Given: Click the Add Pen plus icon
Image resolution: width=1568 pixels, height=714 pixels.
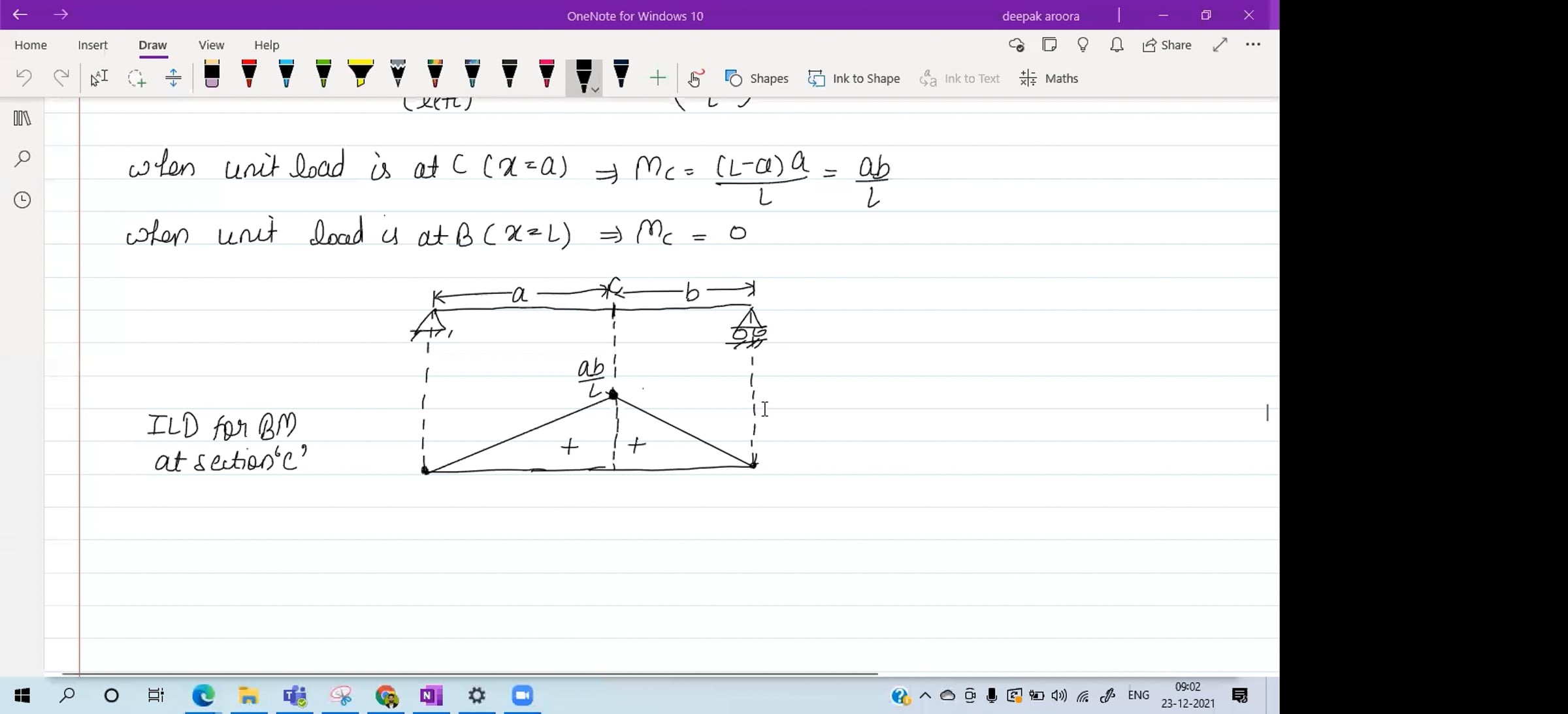Looking at the screenshot, I should (x=657, y=78).
